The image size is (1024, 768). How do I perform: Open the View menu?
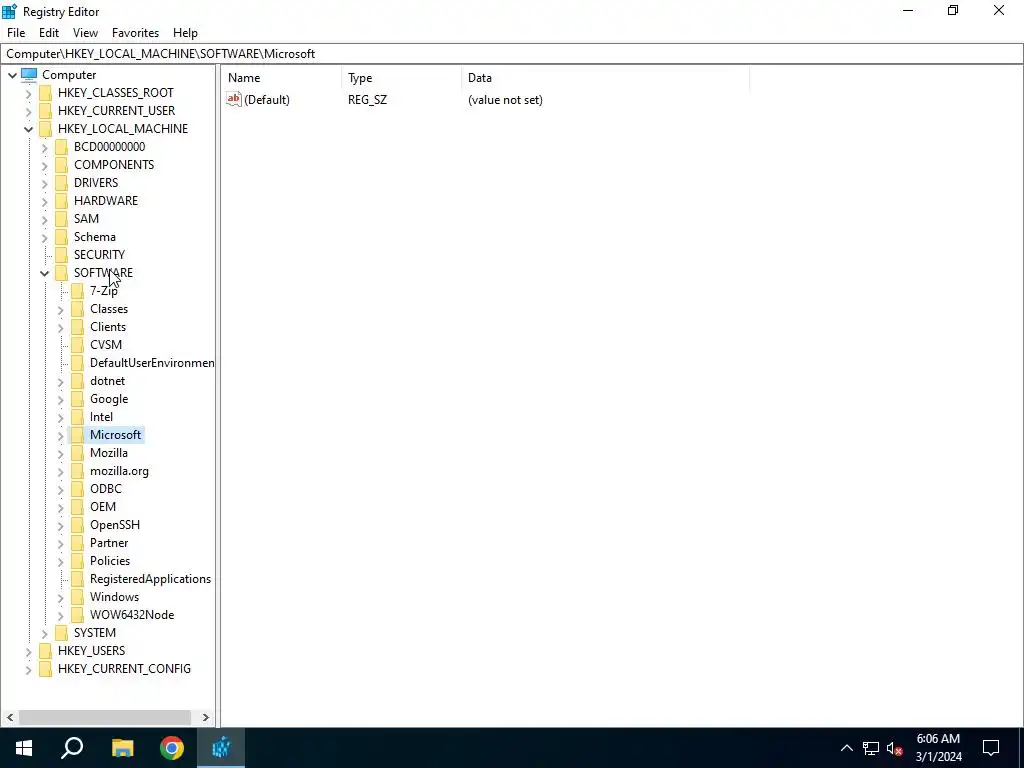(x=85, y=33)
